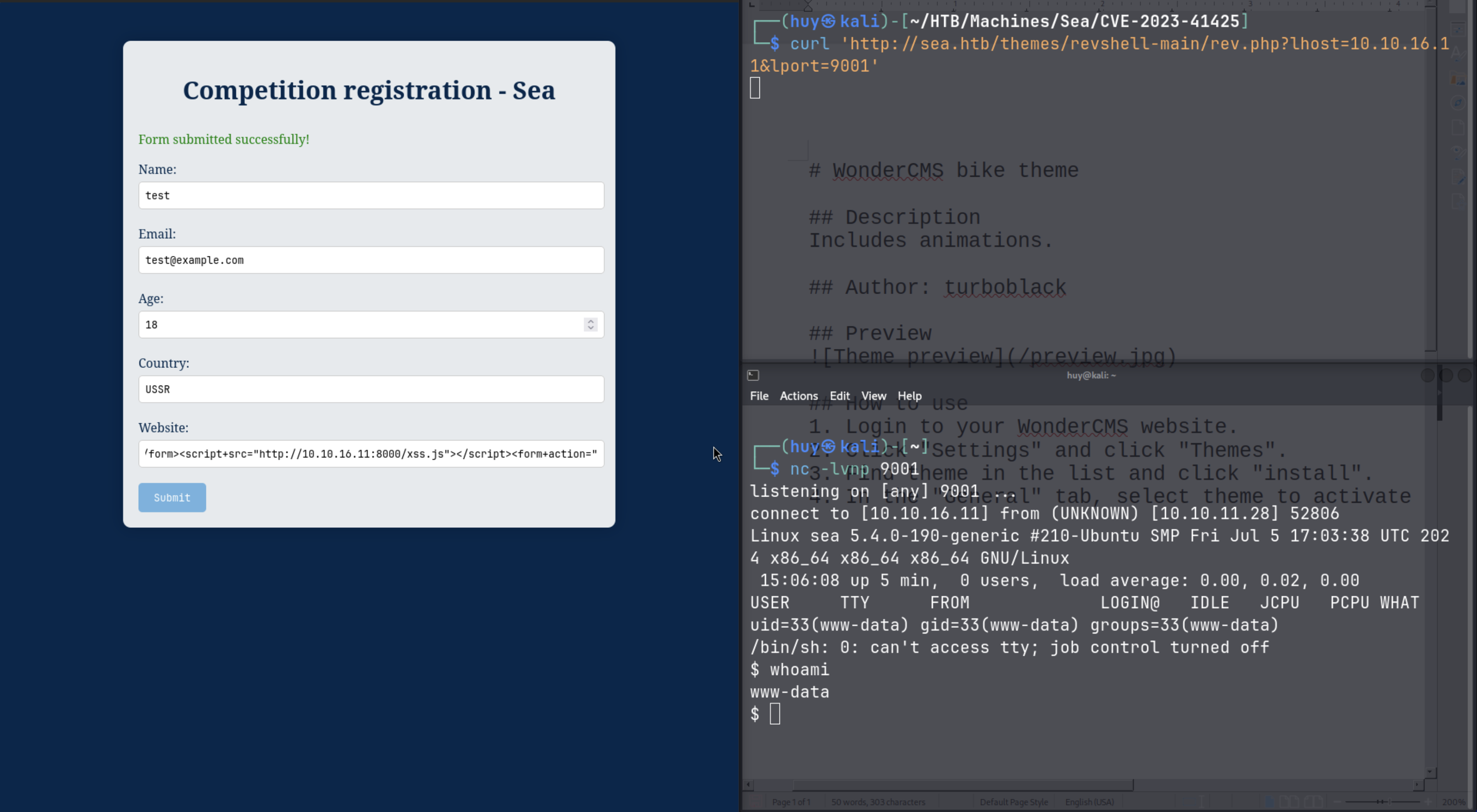Screen dimensions: 1477x812
Task: Open English (USA) language selector
Action: point(1089,802)
